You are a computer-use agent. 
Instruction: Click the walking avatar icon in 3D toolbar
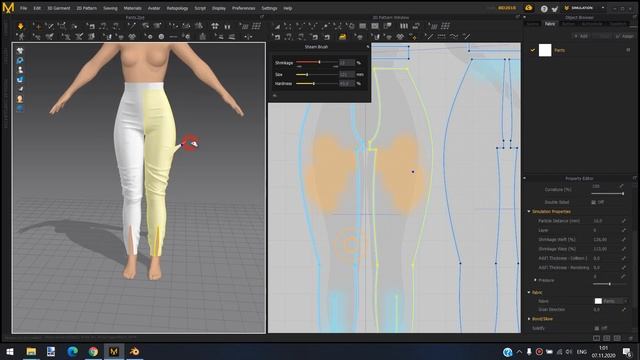pyautogui.click(x=20, y=37)
